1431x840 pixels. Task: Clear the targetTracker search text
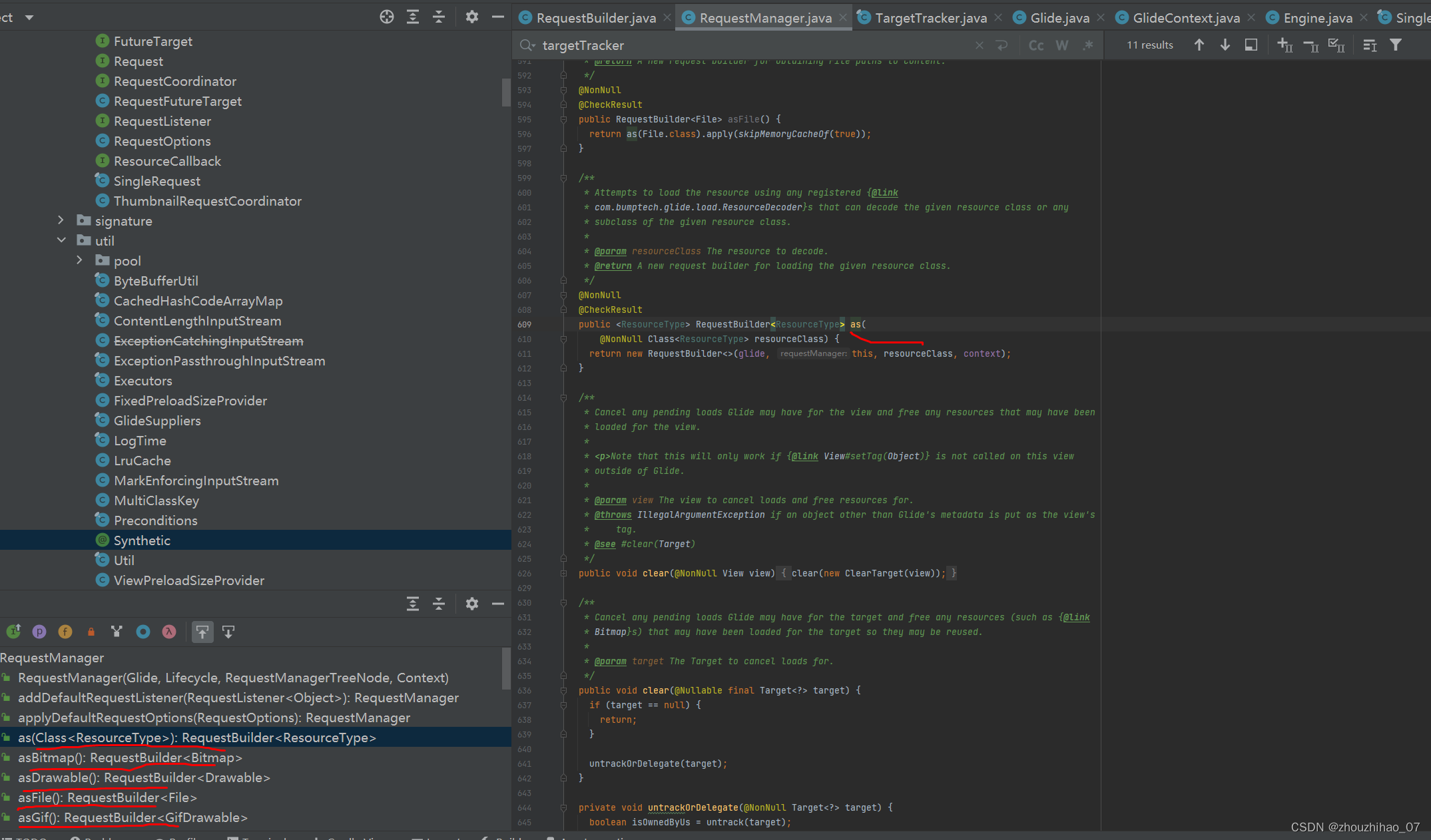979,45
